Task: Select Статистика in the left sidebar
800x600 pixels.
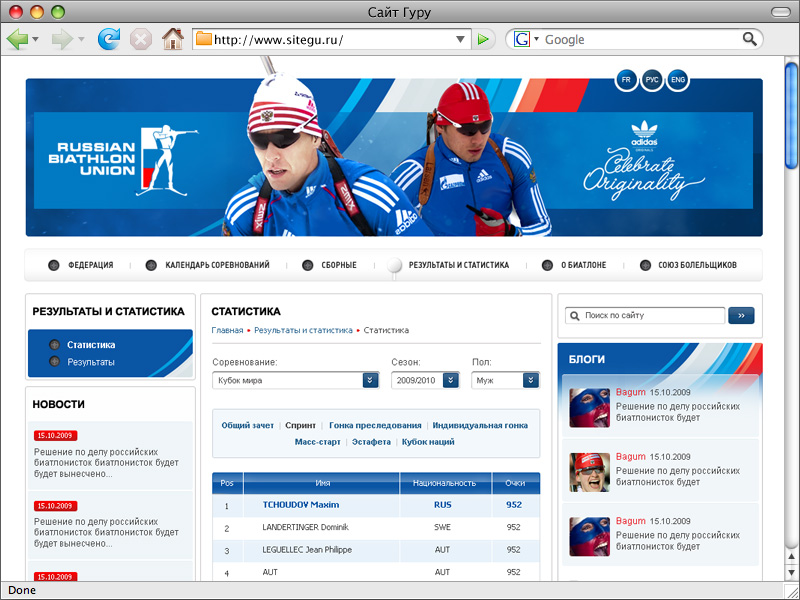Action: (91, 345)
